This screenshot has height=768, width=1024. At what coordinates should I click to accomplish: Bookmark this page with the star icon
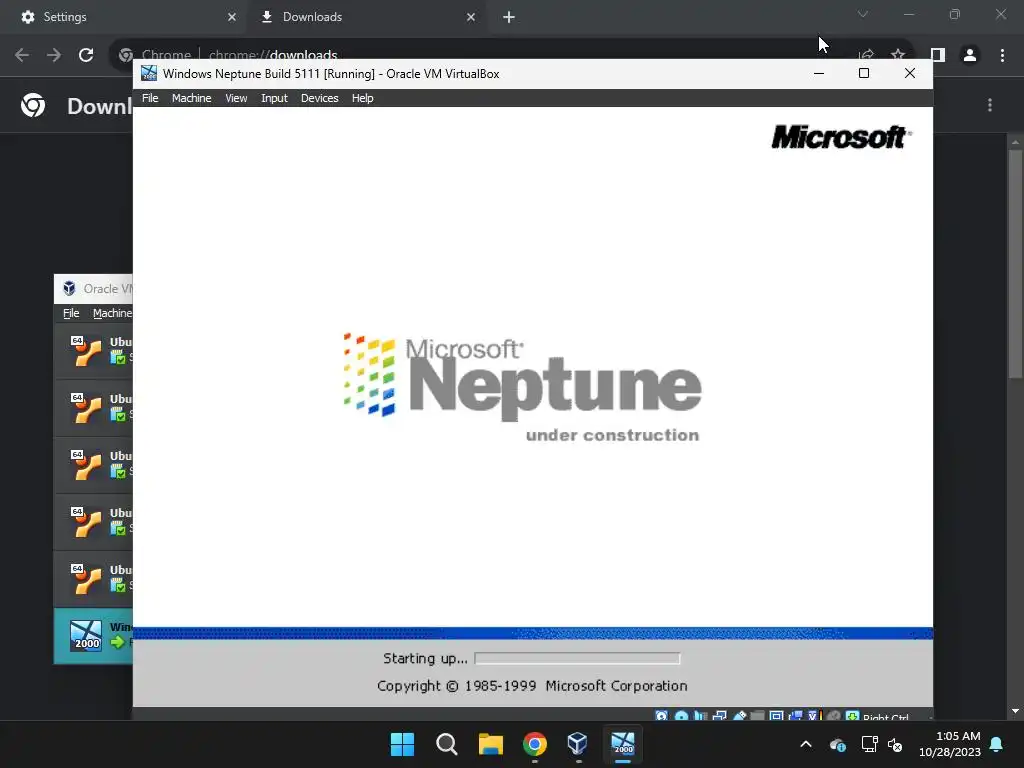[x=898, y=55]
